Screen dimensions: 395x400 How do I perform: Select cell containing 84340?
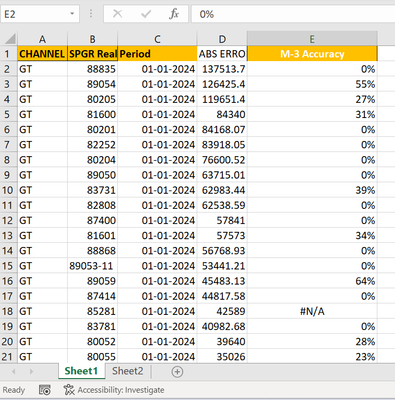point(222,114)
